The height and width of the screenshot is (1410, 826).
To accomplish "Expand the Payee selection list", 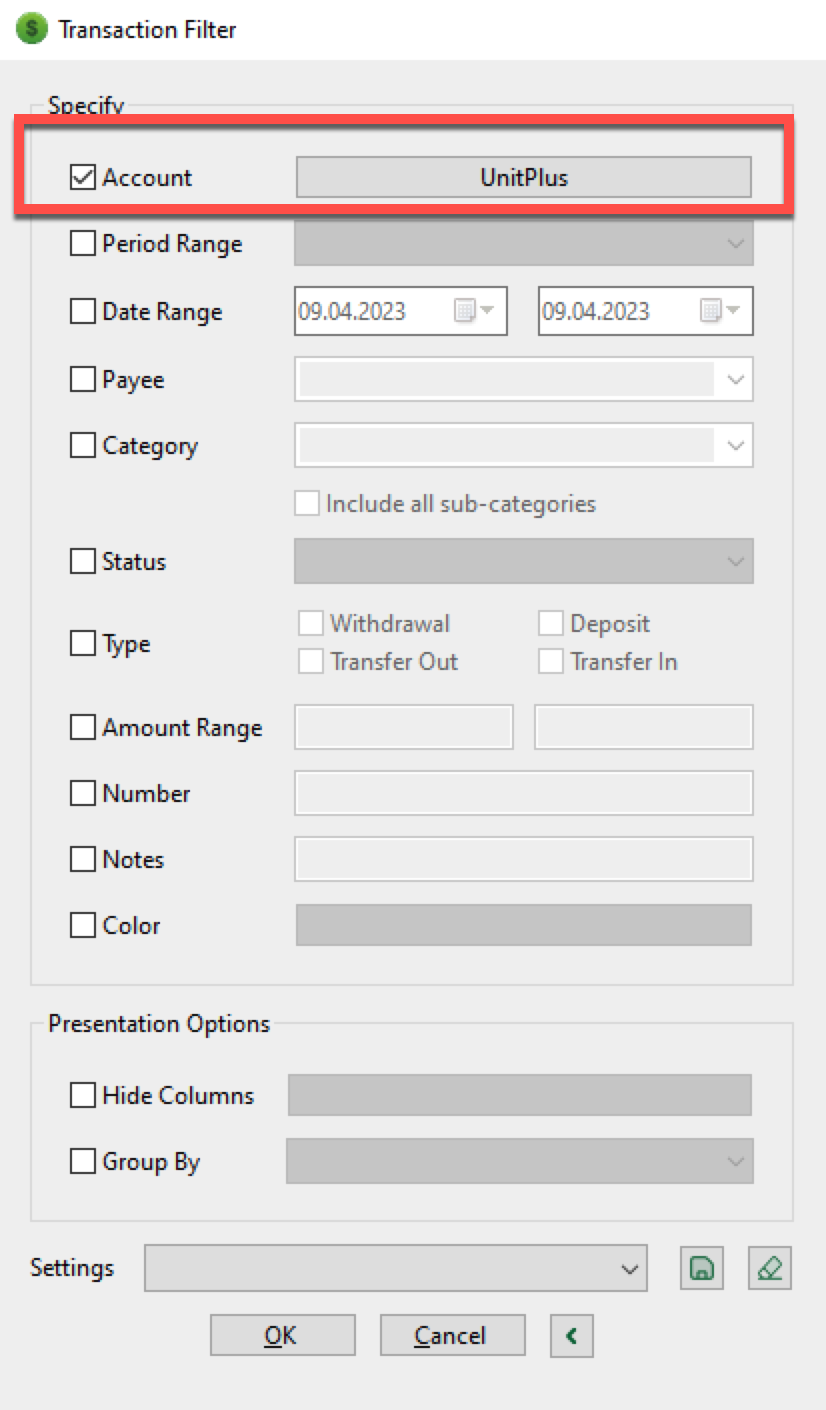I will [x=737, y=379].
